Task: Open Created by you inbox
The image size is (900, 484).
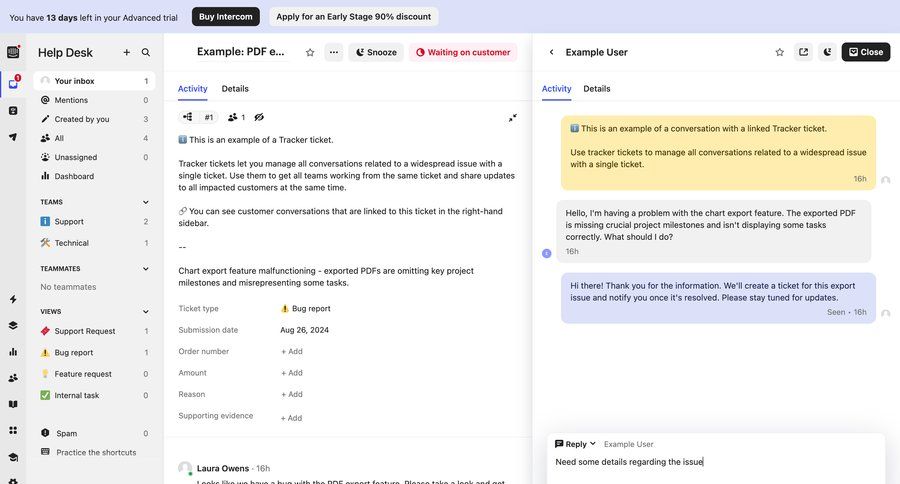Action: (94, 119)
